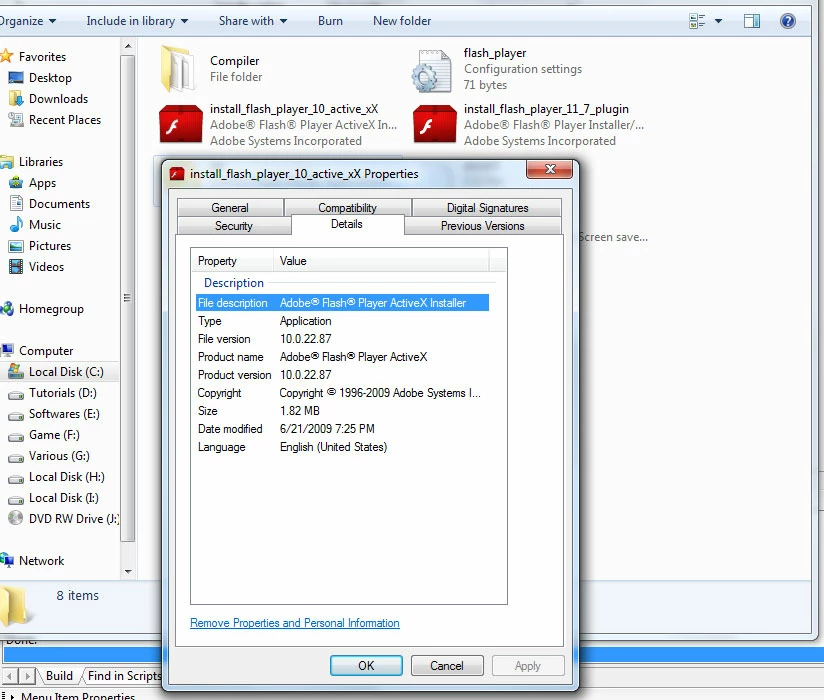
Task: Open view options dropdown arrow
Action: click(718, 21)
